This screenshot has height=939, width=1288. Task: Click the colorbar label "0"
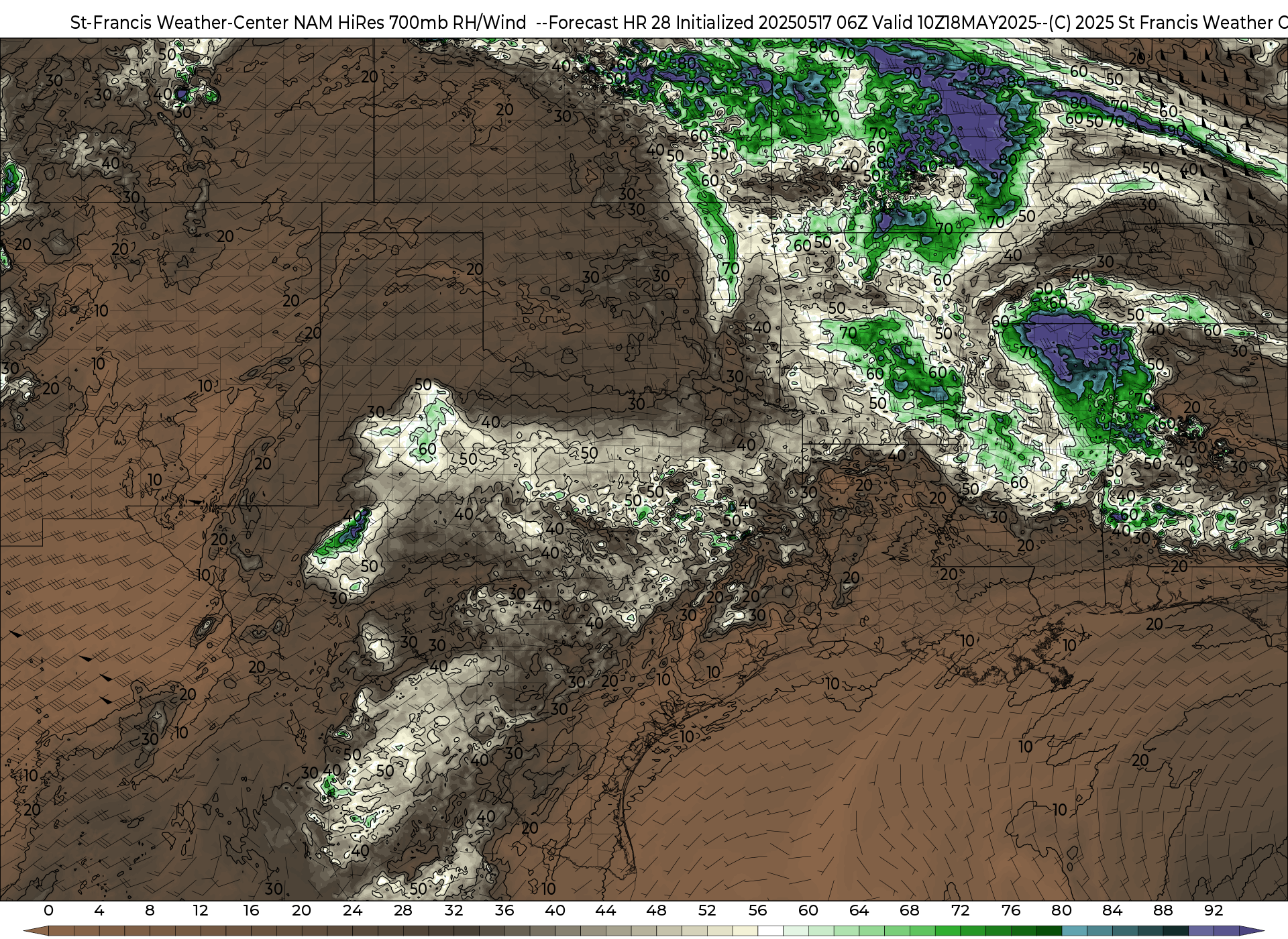point(48,911)
